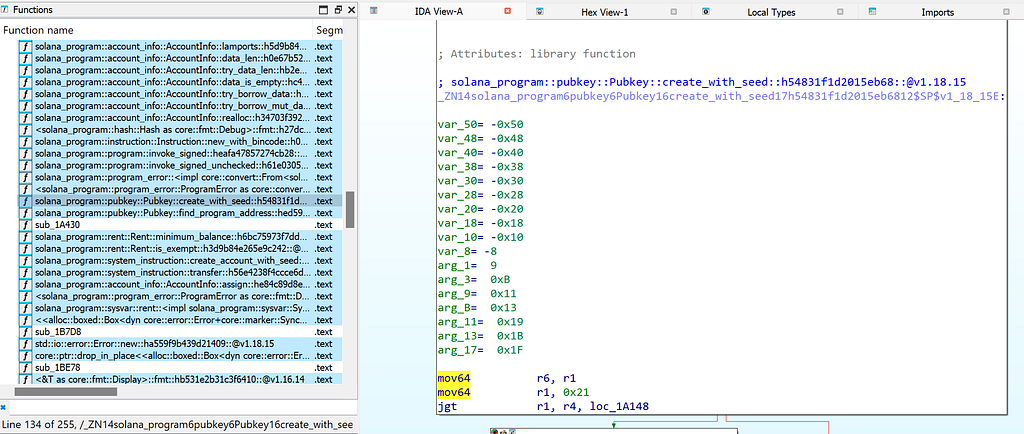Select AccountInfo::try_borrow_mut_data function row
Image resolution: width=1024 pixels, height=434 pixels.
pyautogui.click(x=180, y=106)
